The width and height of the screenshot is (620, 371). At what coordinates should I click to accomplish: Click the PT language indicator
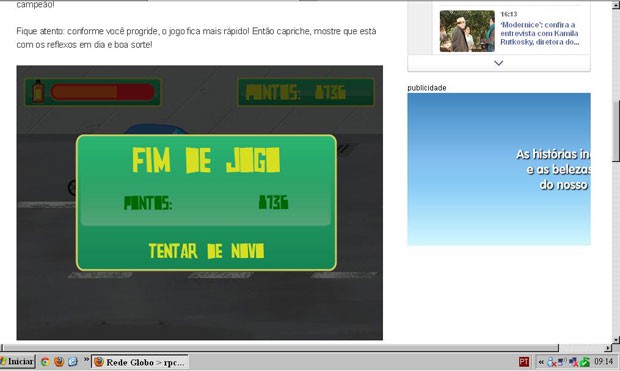(x=524, y=362)
